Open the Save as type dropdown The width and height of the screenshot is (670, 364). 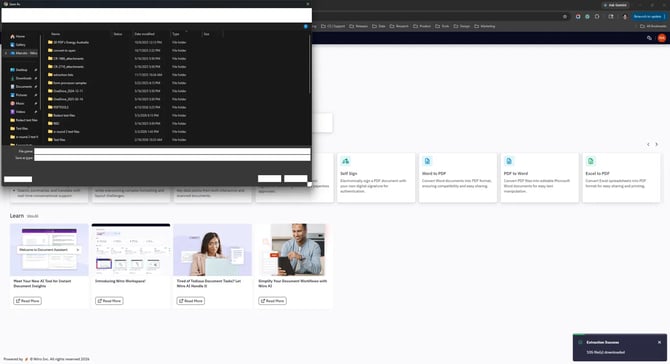[172, 158]
